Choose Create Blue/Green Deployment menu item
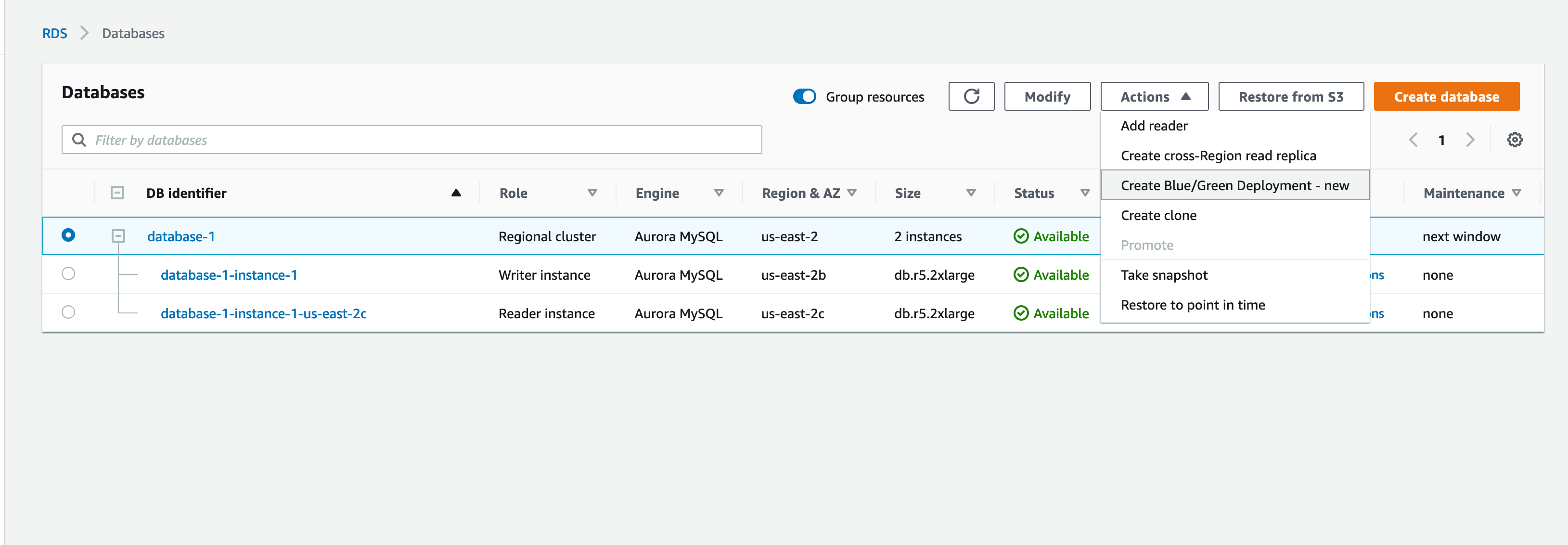Viewport: 1568px width, 545px height. click(1234, 186)
